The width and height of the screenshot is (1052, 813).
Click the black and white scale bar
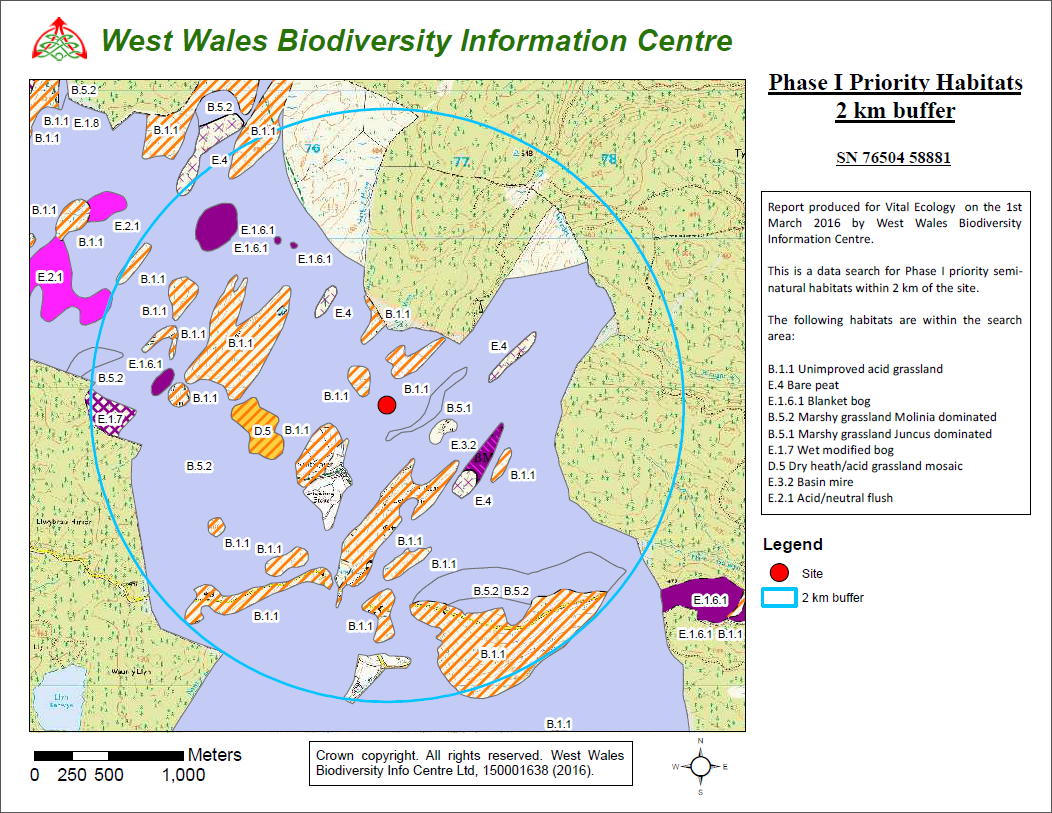point(108,755)
